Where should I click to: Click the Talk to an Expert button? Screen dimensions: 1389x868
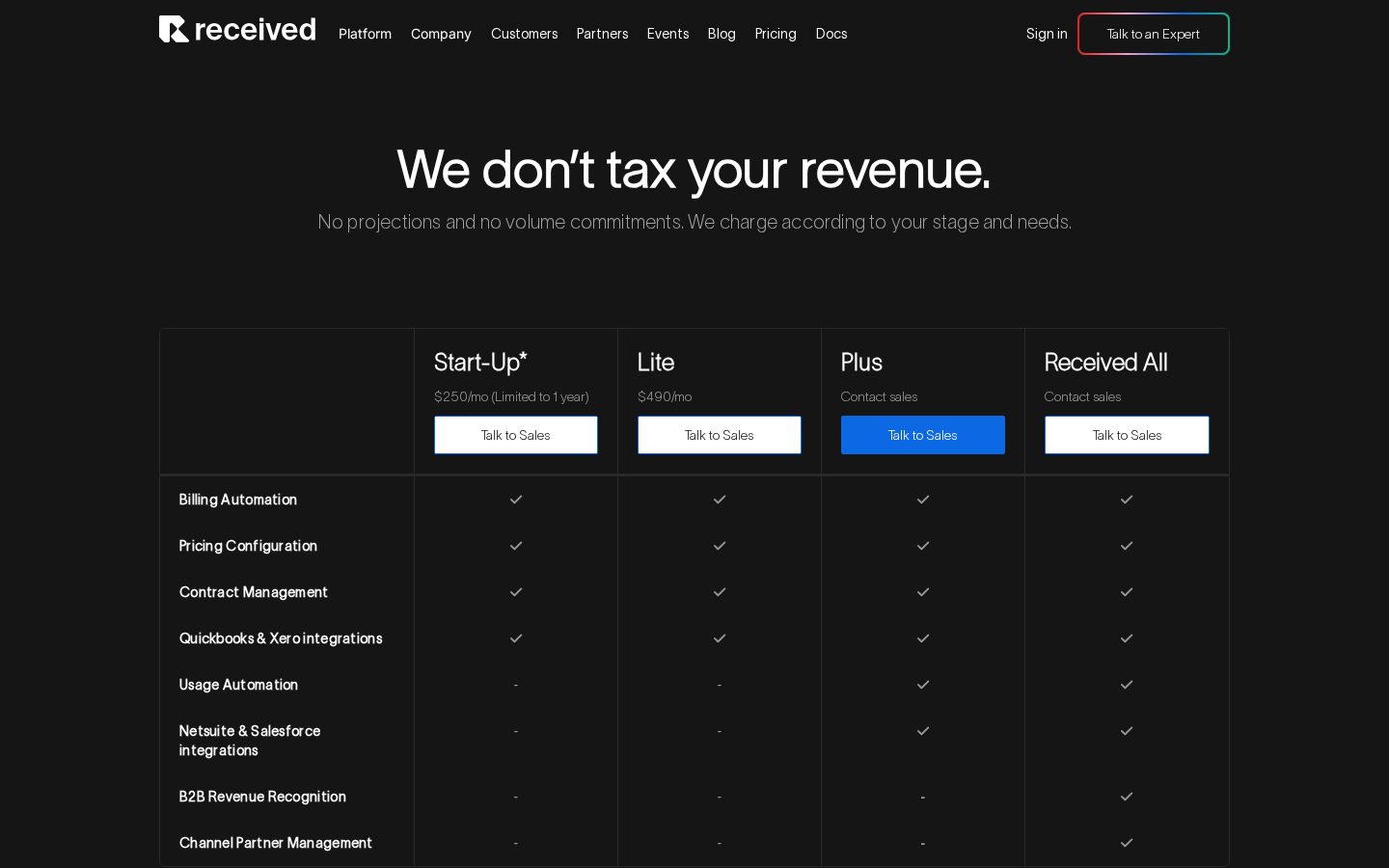click(x=1154, y=34)
